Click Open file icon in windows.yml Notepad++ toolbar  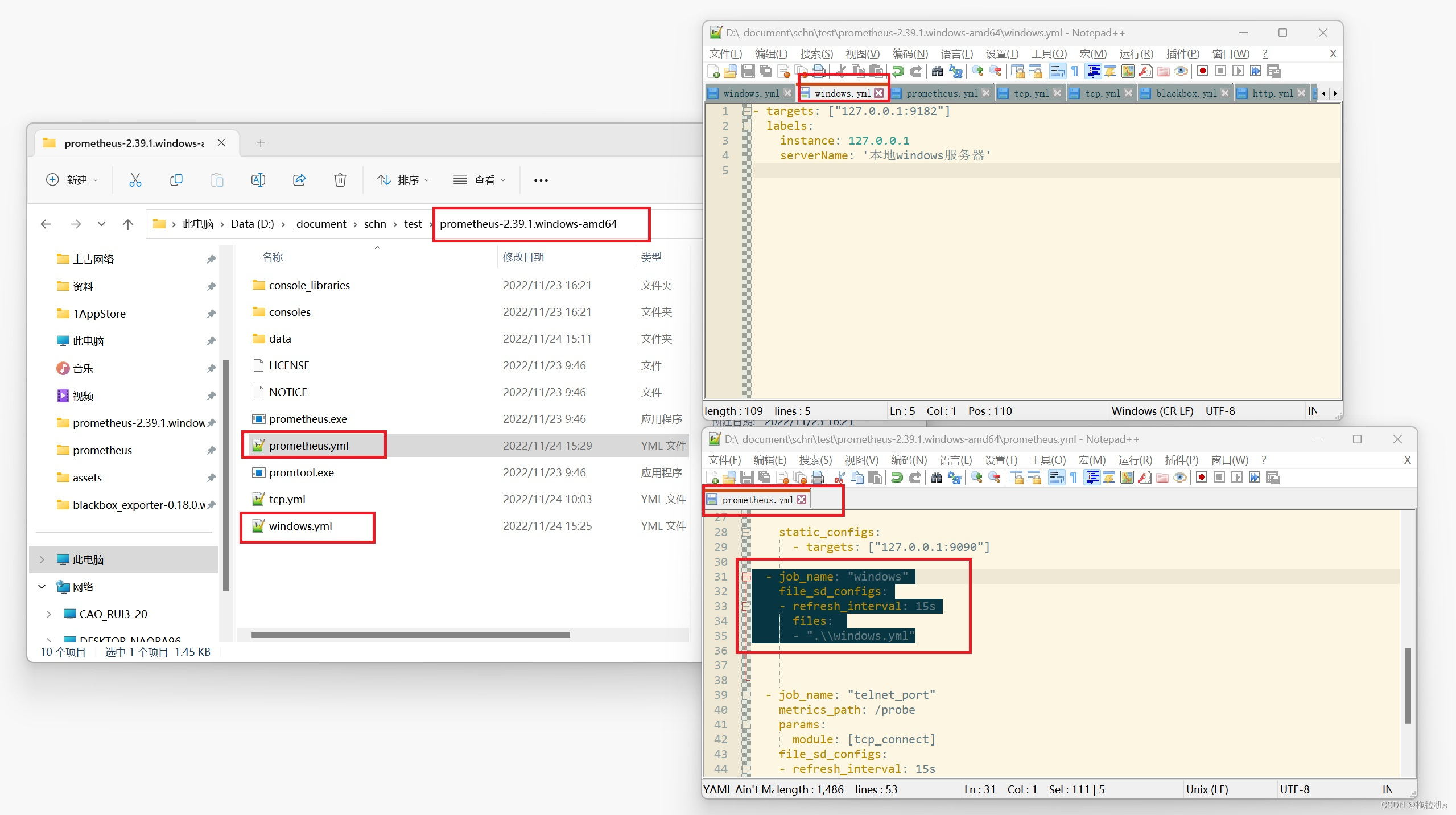pyautogui.click(x=731, y=71)
